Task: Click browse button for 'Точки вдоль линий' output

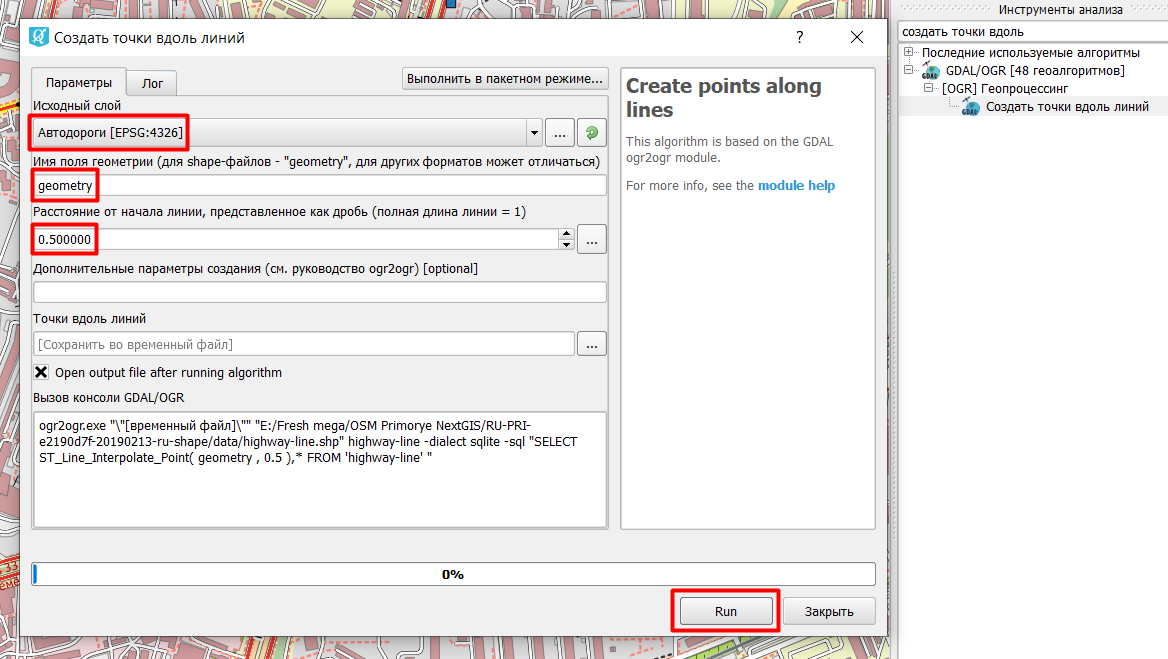Action: coord(591,344)
